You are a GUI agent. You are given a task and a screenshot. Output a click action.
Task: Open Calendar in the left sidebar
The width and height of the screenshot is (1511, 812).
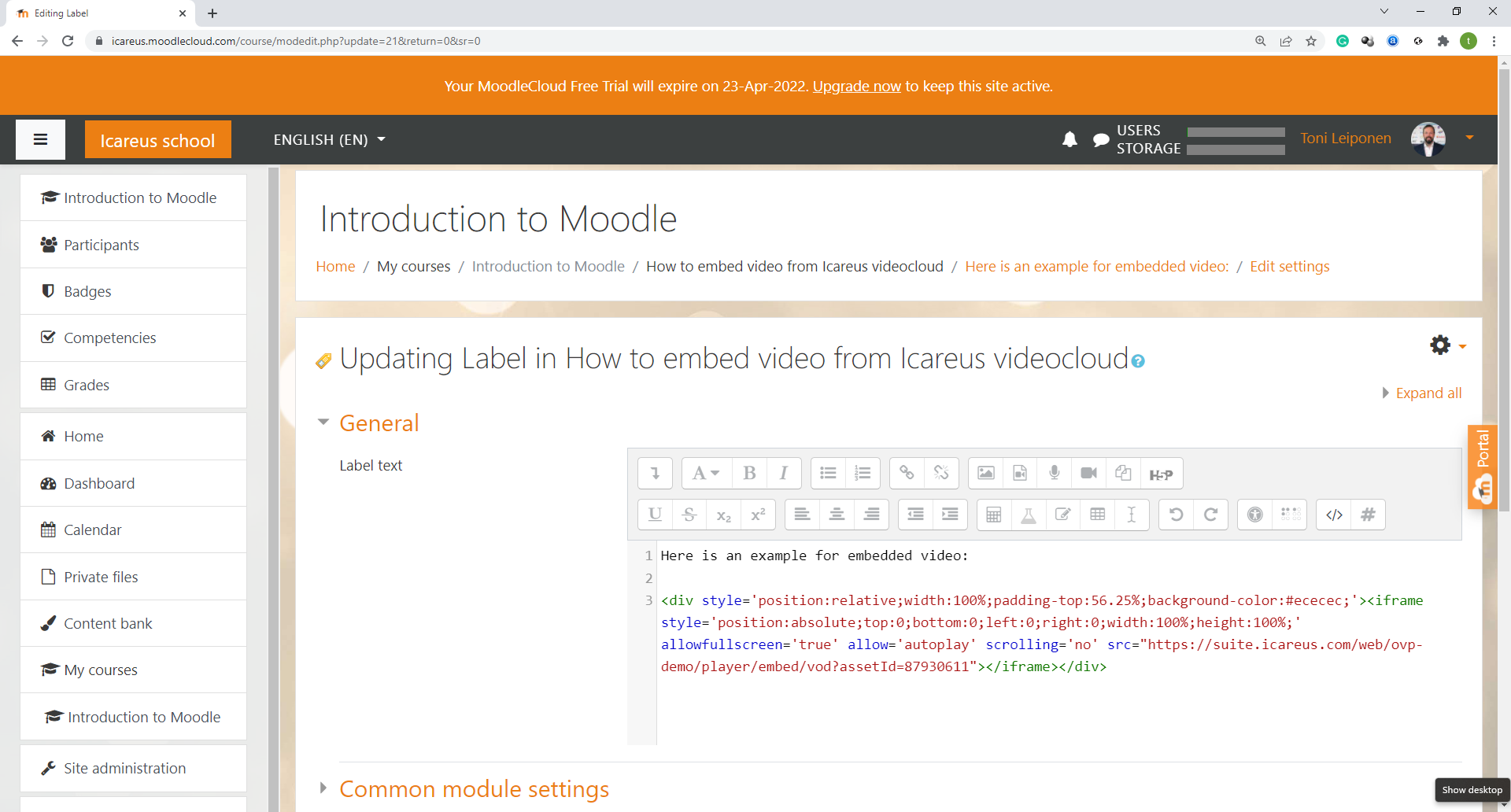point(93,530)
